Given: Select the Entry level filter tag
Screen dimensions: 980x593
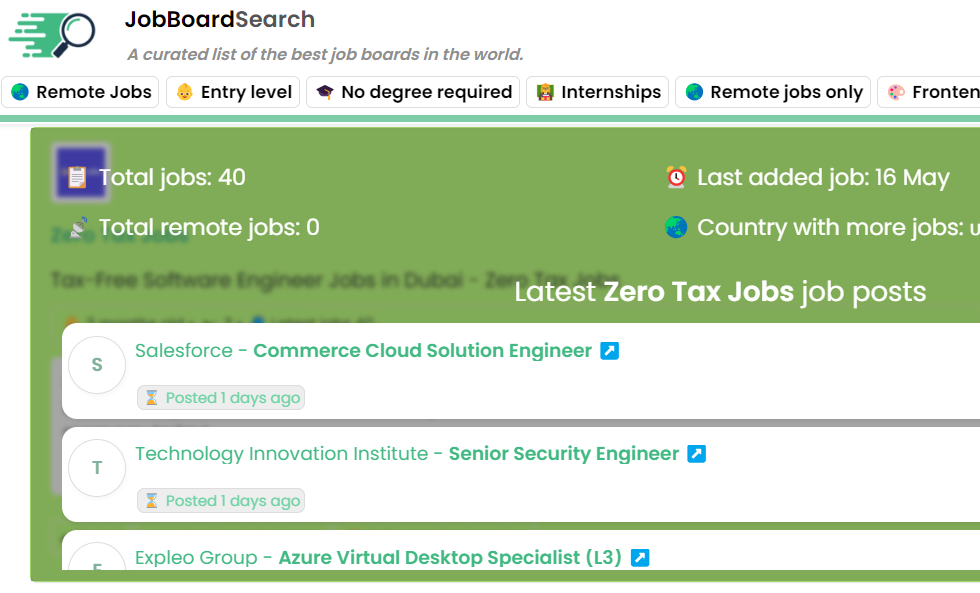Looking at the screenshot, I should (x=233, y=92).
